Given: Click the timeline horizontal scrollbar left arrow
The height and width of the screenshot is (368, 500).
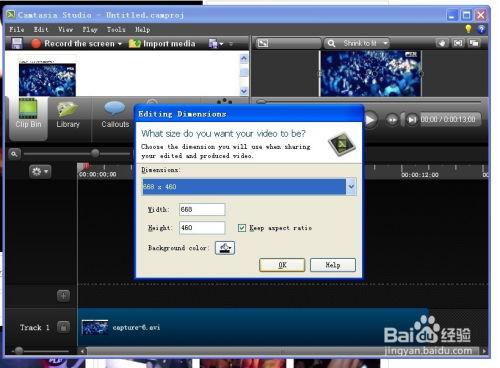Looking at the screenshot, I should click(x=82, y=351).
